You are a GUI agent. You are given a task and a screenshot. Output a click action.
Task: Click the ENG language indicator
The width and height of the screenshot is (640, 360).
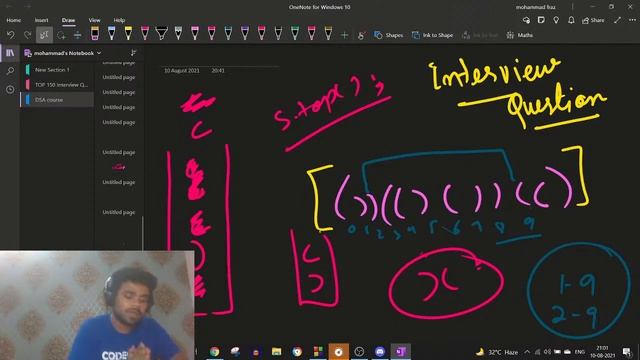click(x=580, y=352)
